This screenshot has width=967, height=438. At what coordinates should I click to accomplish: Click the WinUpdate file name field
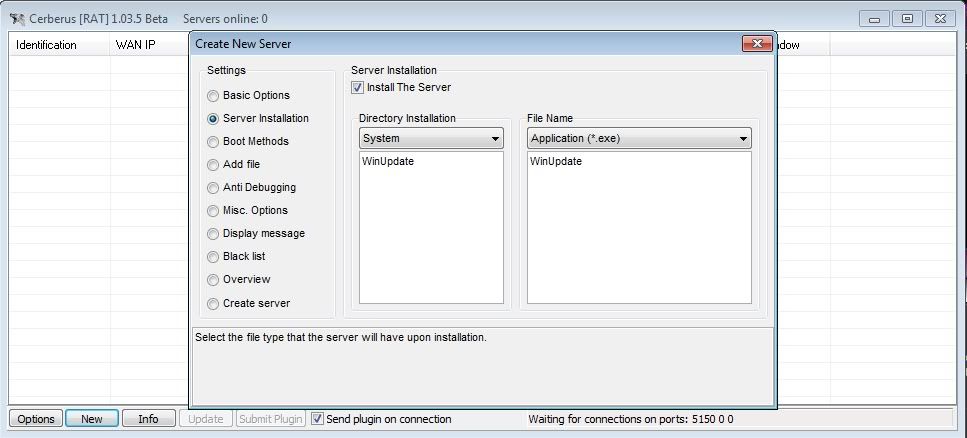point(639,227)
